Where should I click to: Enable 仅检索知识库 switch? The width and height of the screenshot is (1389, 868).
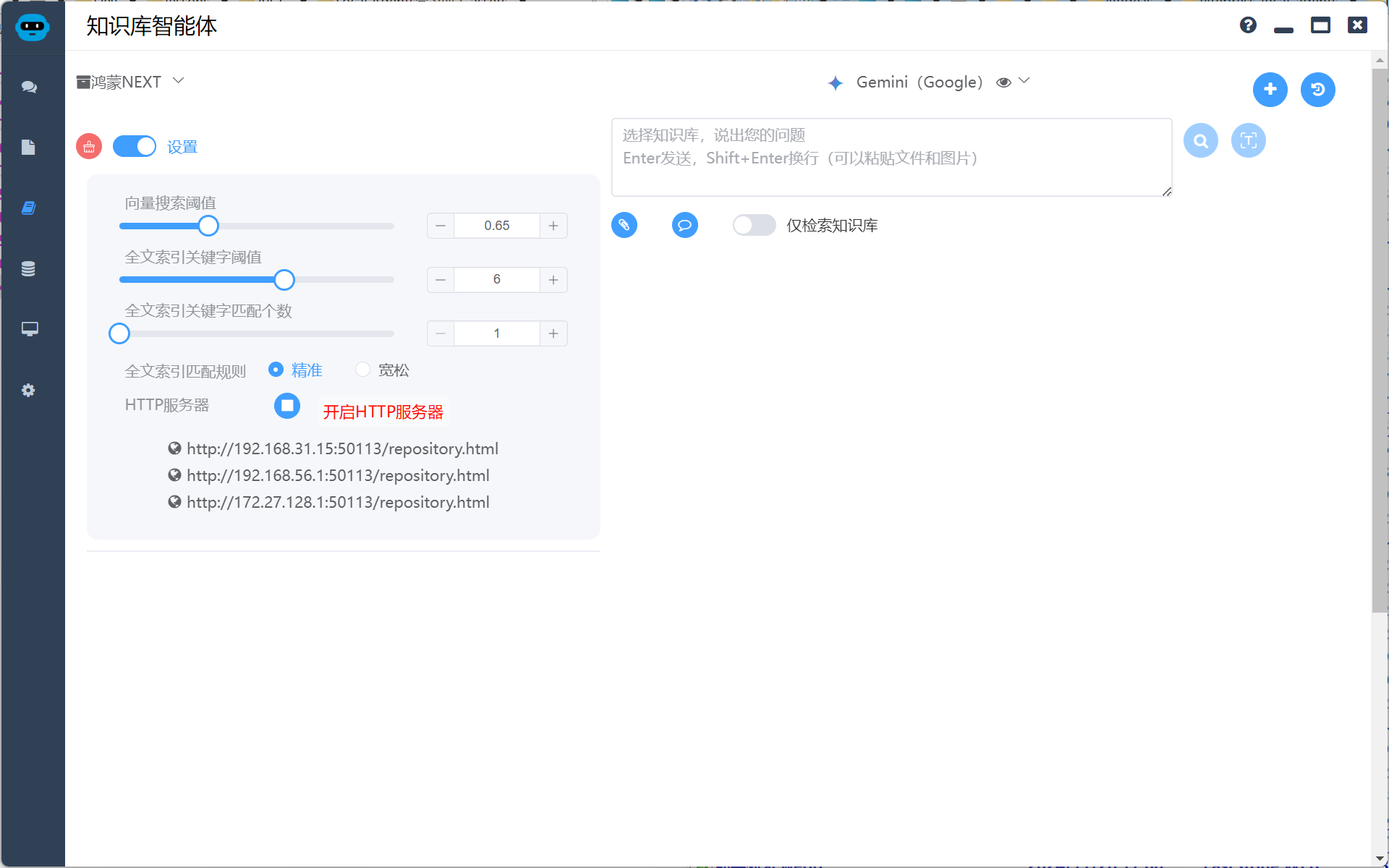[x=755, y=225]
